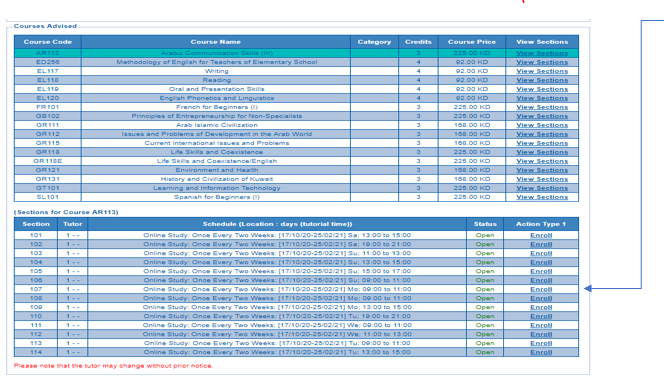Enroll in section 114 Tuesday 13:00
664x380 pixels.
(541, 352)
